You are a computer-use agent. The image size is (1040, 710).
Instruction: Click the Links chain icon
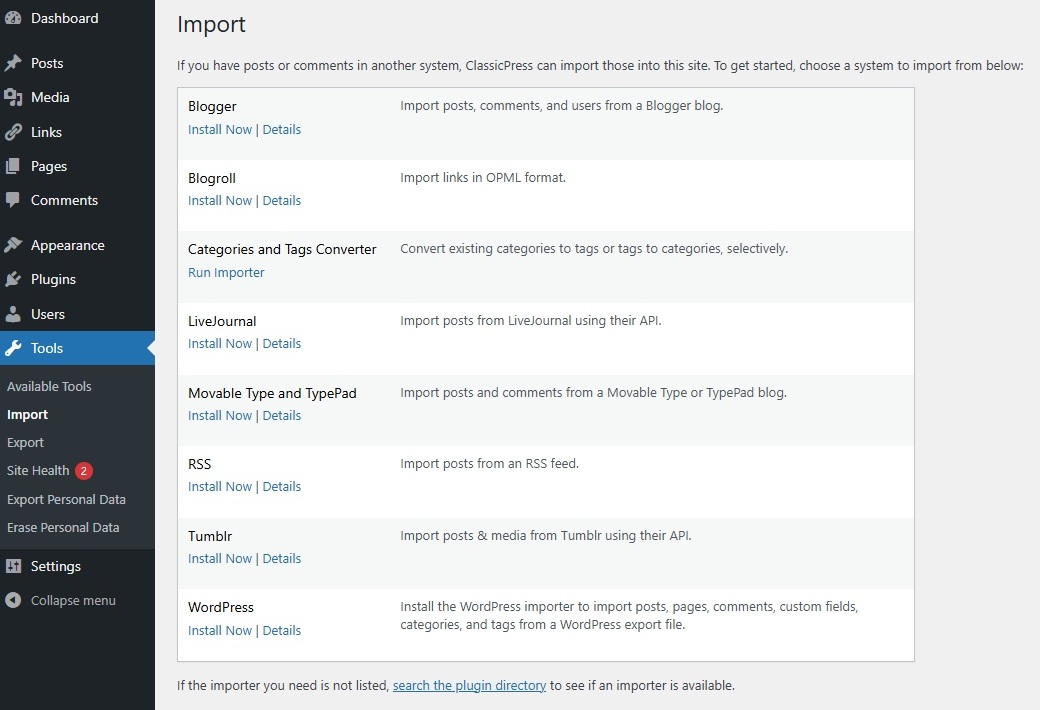[13, 132]
